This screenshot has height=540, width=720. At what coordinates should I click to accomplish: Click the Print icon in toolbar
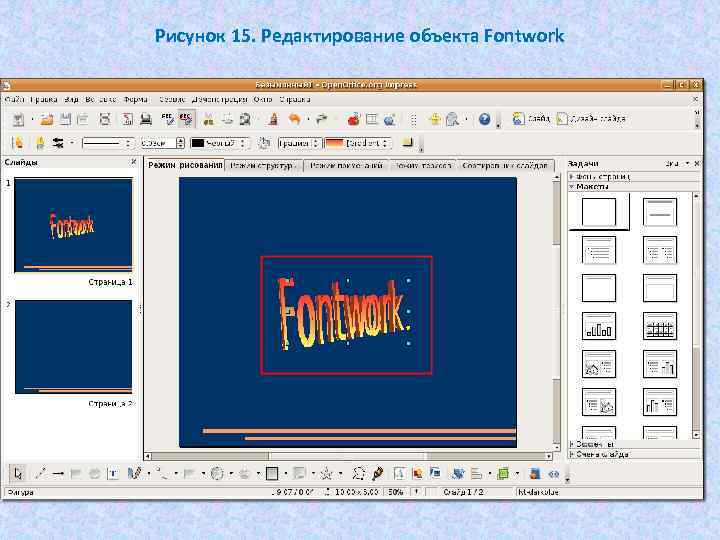tap(146, 119)
